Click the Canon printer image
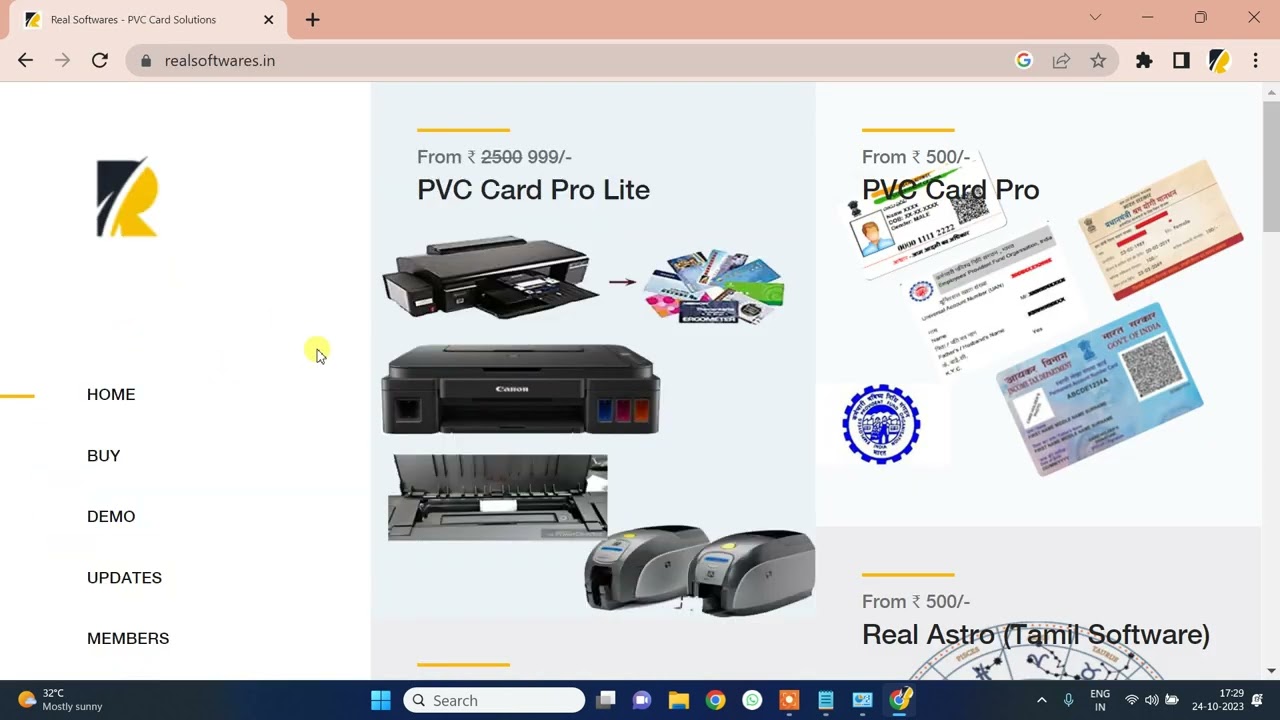The width and height of the screenshot is (1280, 720). click(520, 389)
